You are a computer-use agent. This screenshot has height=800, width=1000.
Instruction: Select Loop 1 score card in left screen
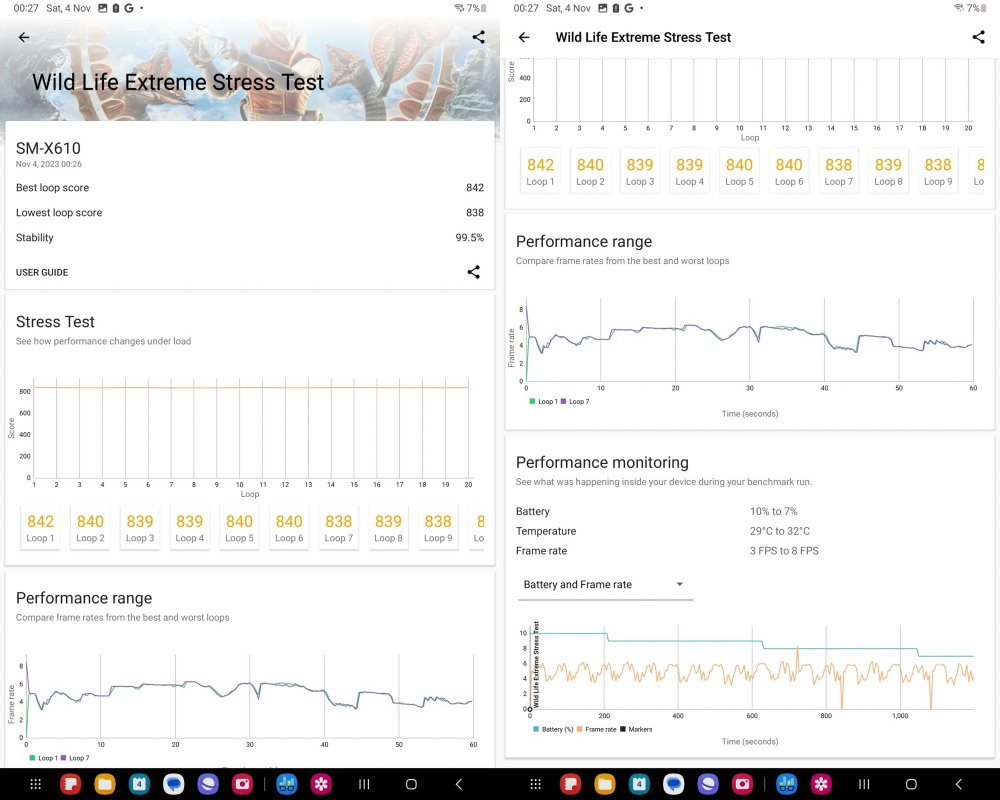[40, 528]
